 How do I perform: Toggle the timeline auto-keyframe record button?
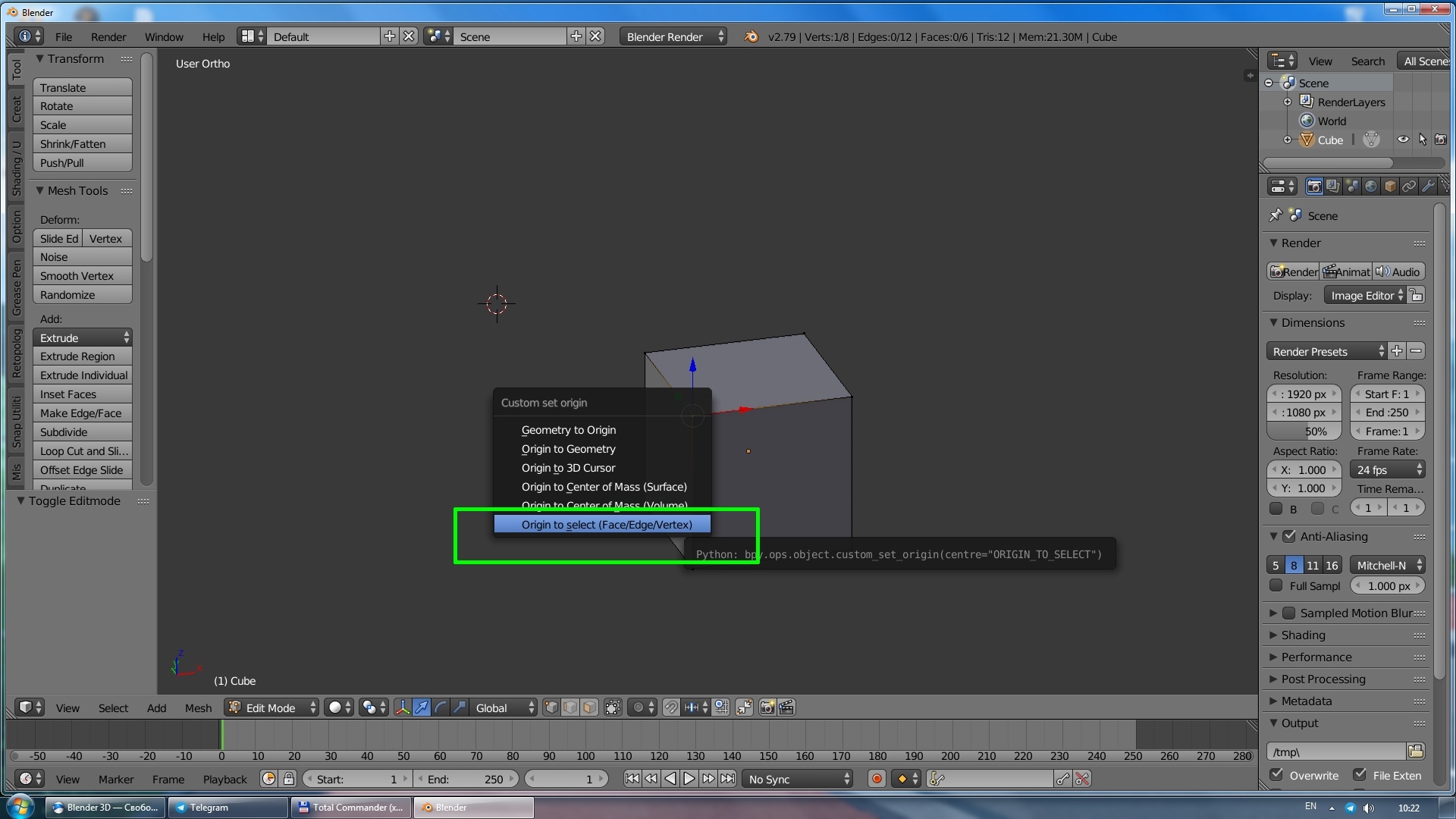[877, 779]
